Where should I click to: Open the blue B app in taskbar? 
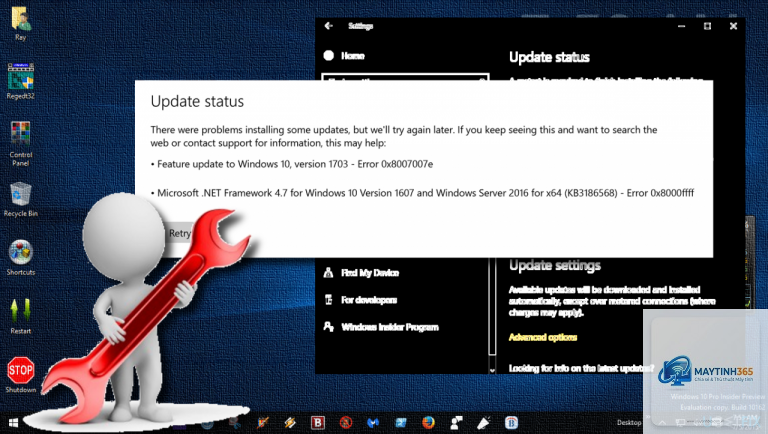tap(511, 422)
